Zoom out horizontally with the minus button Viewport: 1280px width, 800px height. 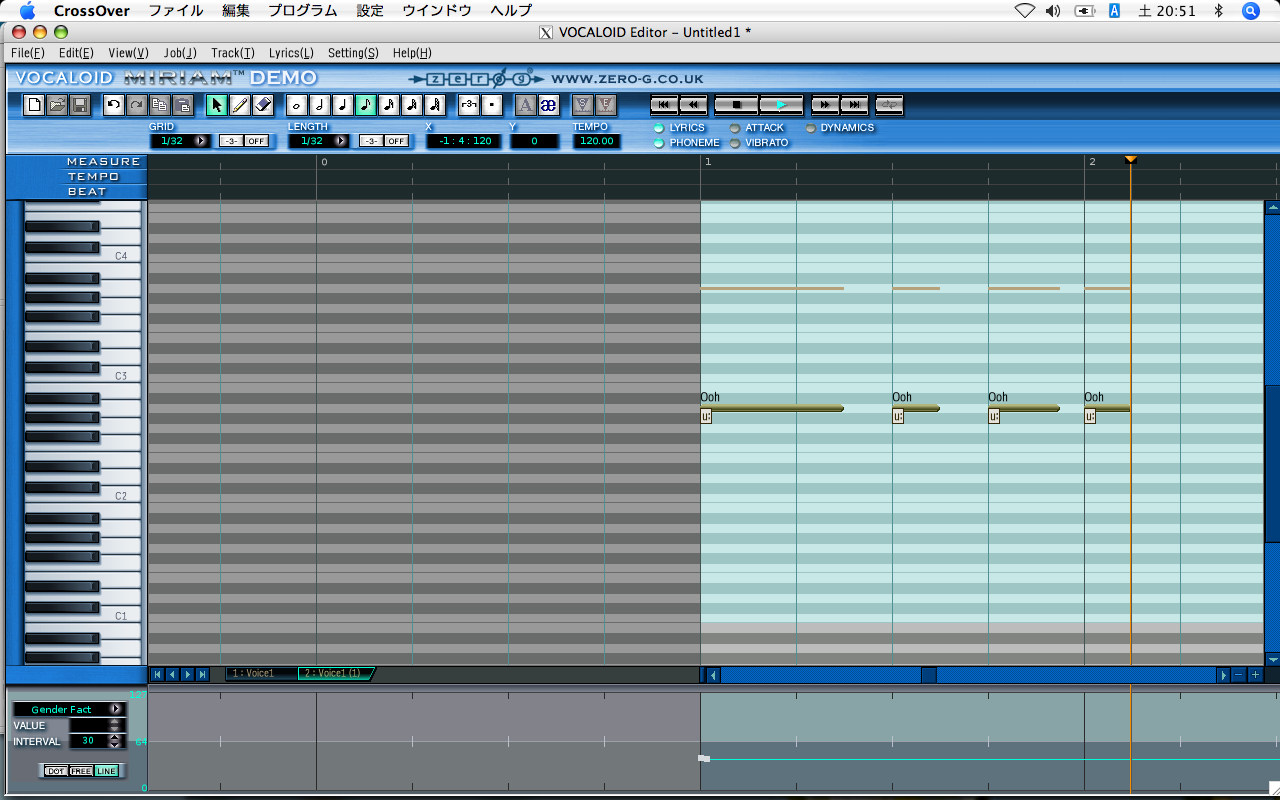pyautogui.click(x=1239, y=675)
